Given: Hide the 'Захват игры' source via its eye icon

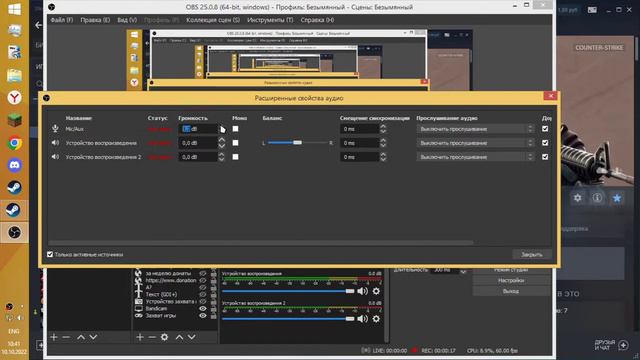Looking at the screenshot, I should [202, 316].
